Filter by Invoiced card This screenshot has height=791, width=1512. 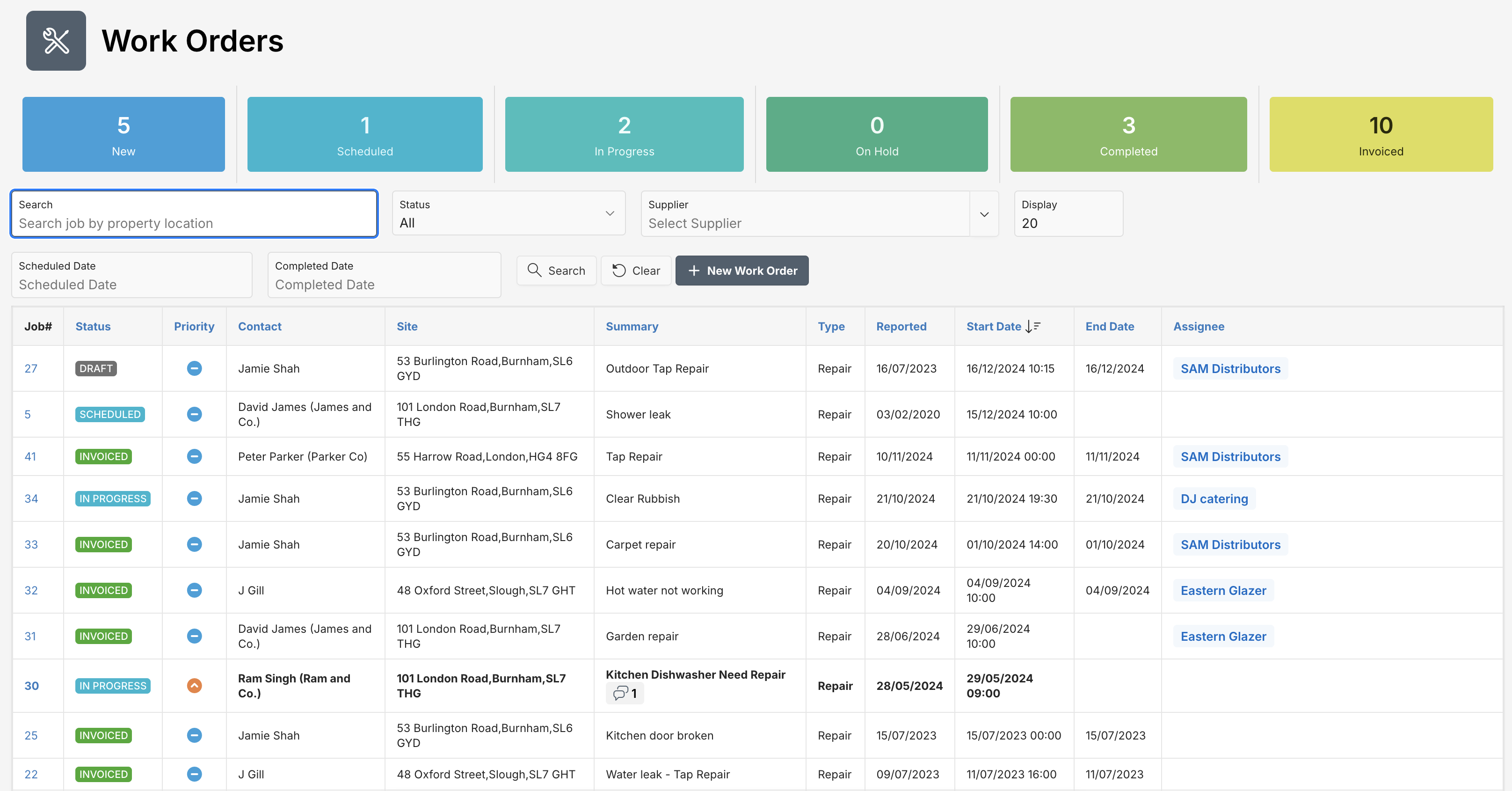1381,134
